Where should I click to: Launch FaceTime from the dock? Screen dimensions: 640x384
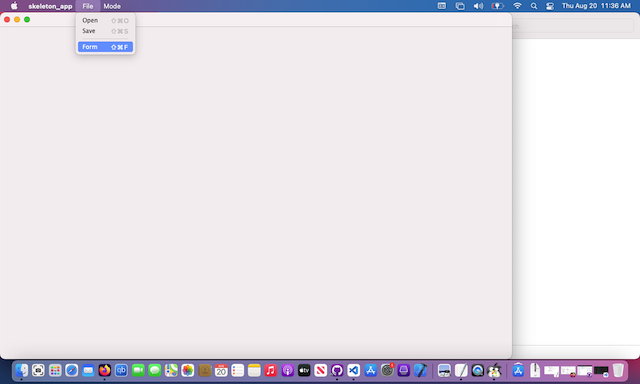pyautogui.click(x=138, y=371)
